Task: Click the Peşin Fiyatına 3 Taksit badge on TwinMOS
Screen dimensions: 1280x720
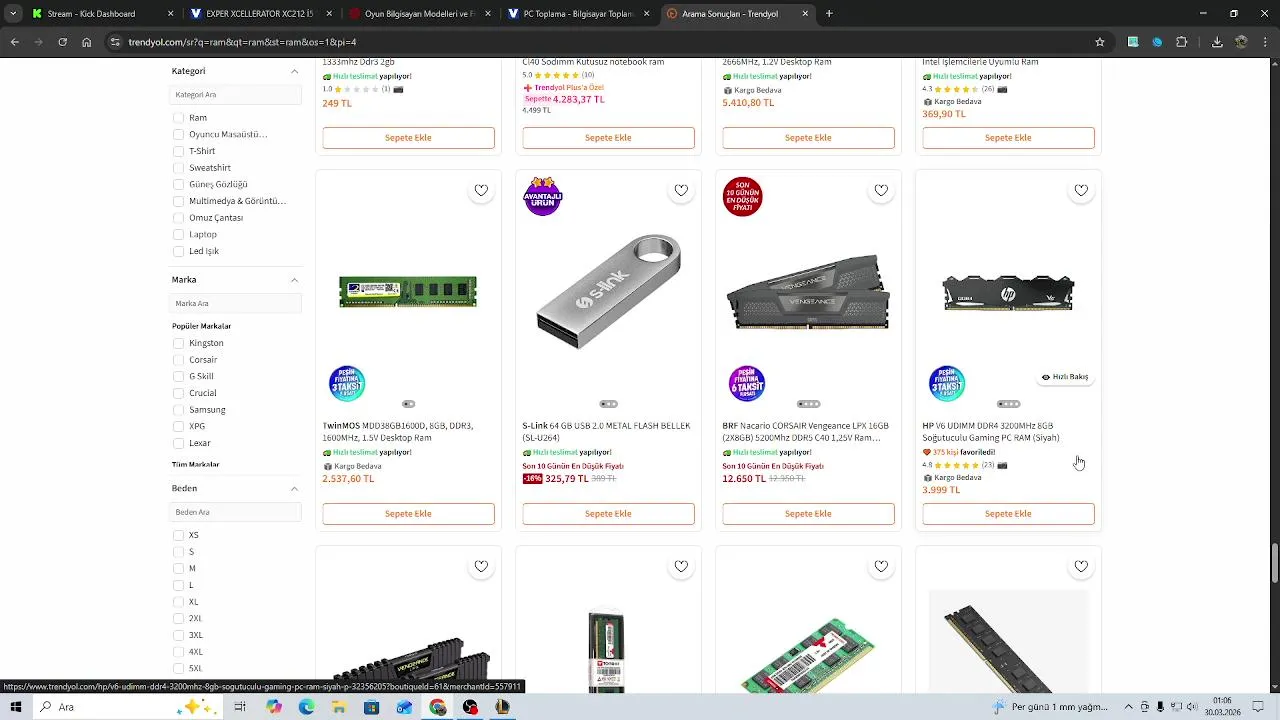Action: click(x=347, y=383)
